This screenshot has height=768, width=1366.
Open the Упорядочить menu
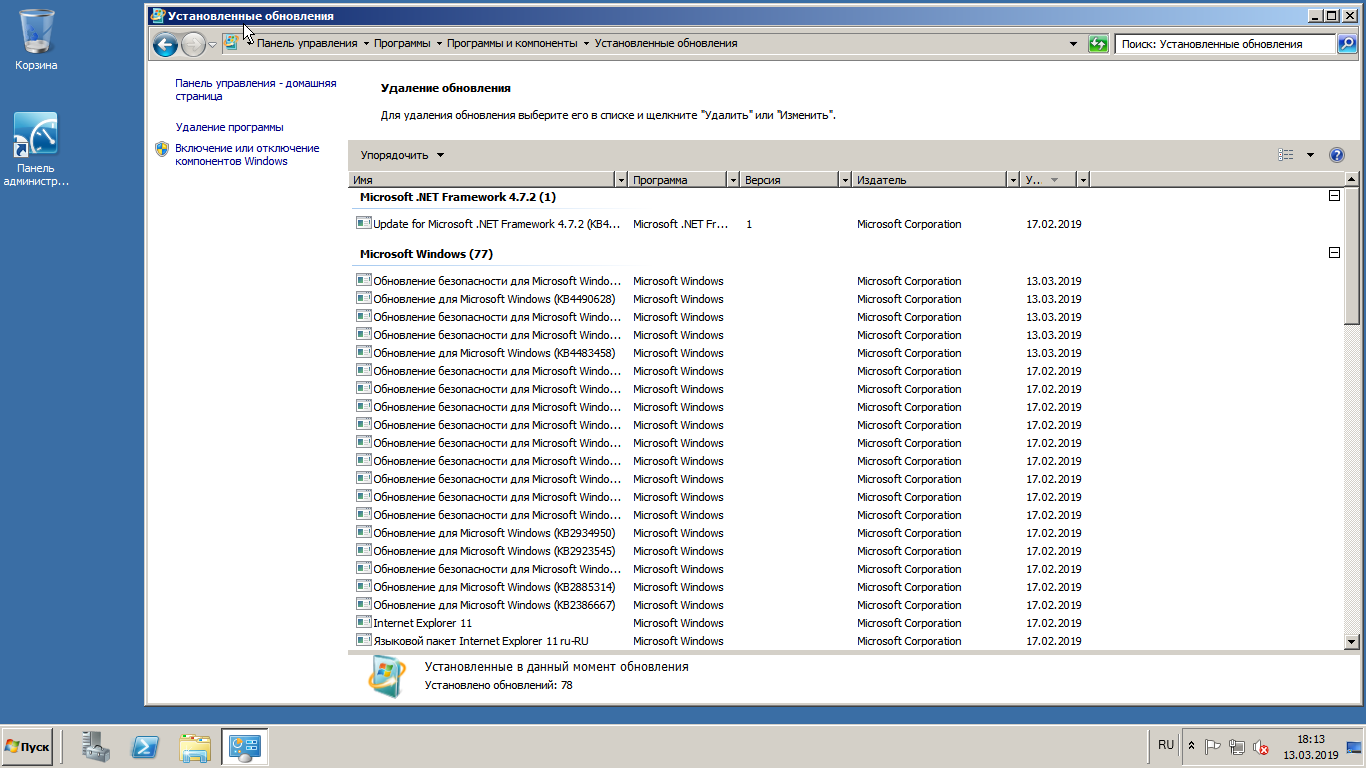pyautogui.click(x=402, y=155)
